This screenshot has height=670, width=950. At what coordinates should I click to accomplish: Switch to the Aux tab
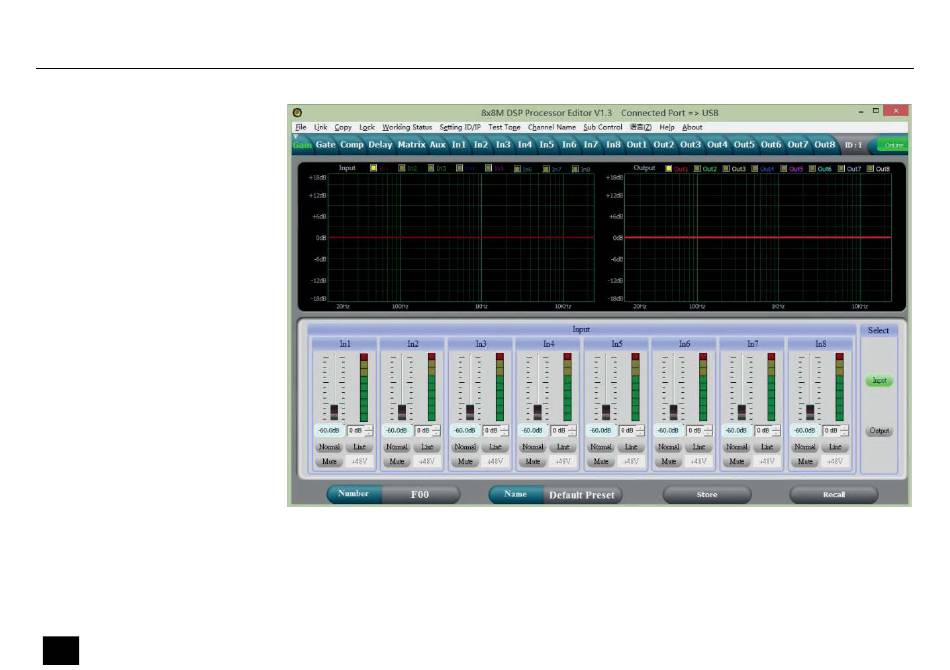click(x=437, y=145)
